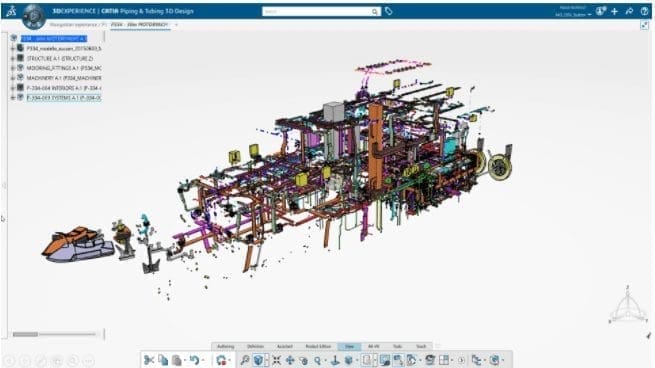Click the tag icon beside search box
This screenshot has width=655, height=368.
pos(388,11)
